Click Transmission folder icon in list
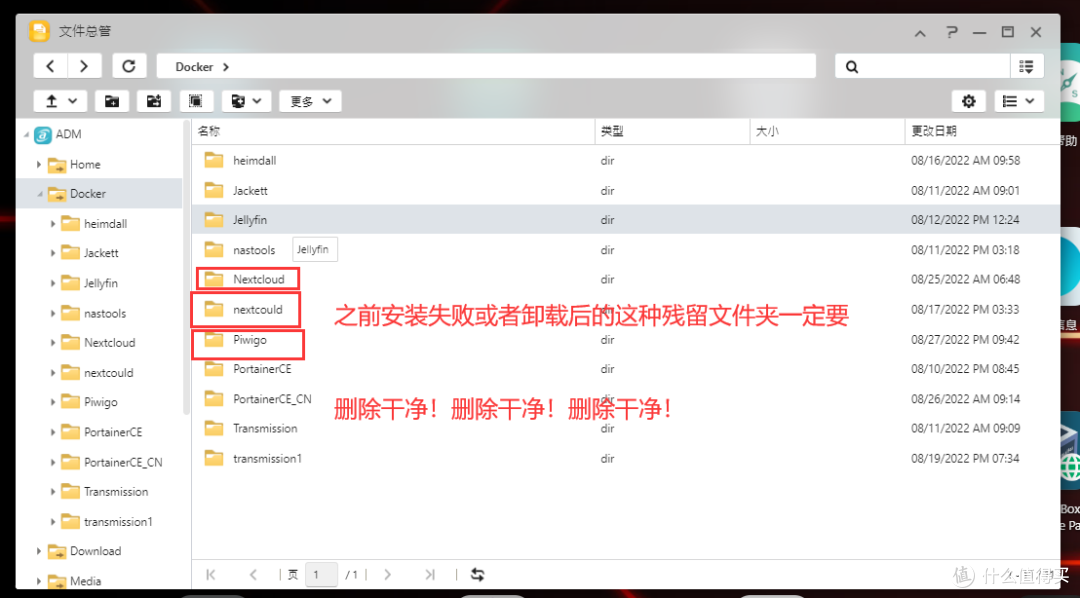 click(214, 428)
